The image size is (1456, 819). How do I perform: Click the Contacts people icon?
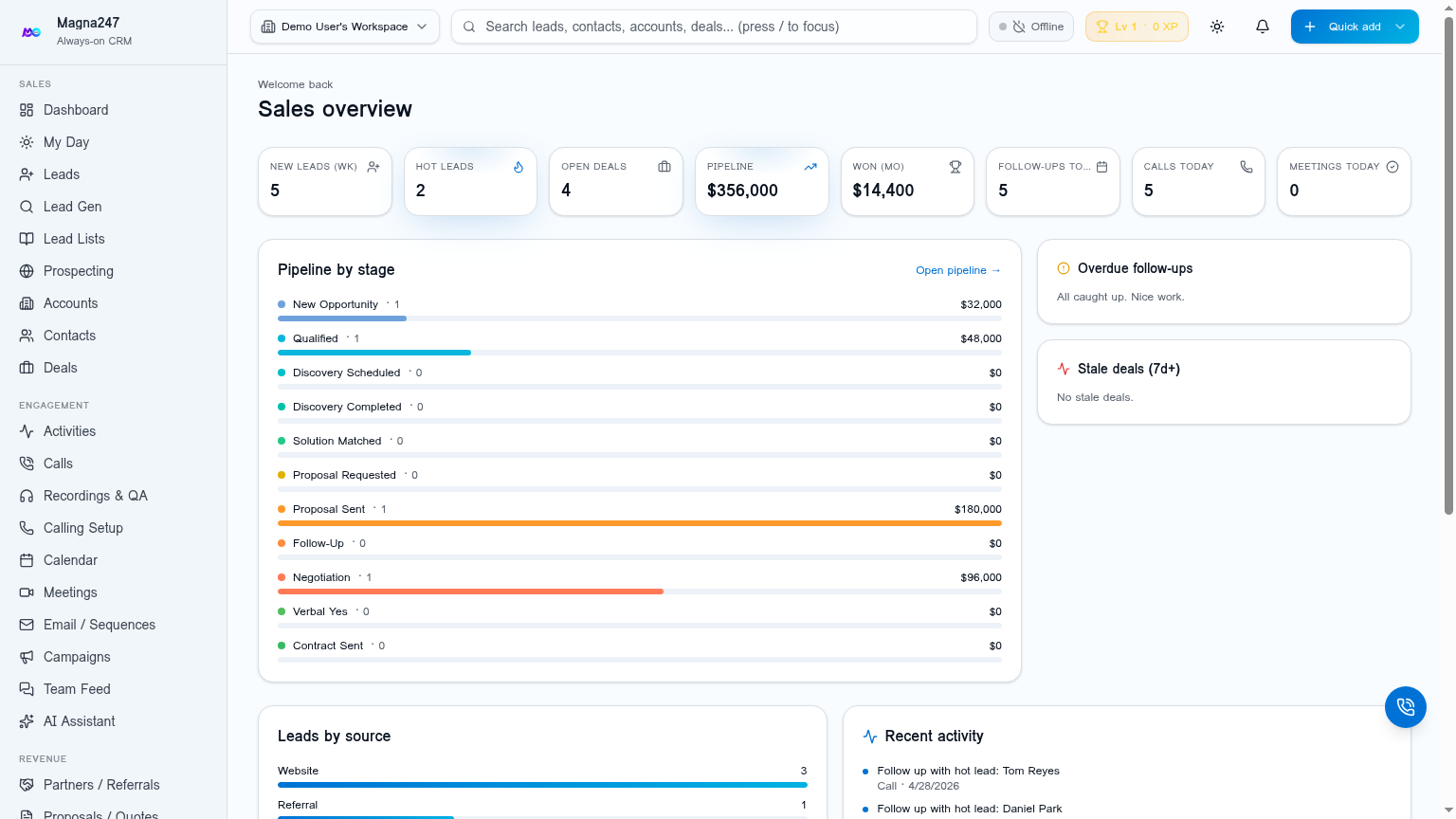[x=27, y=336]
